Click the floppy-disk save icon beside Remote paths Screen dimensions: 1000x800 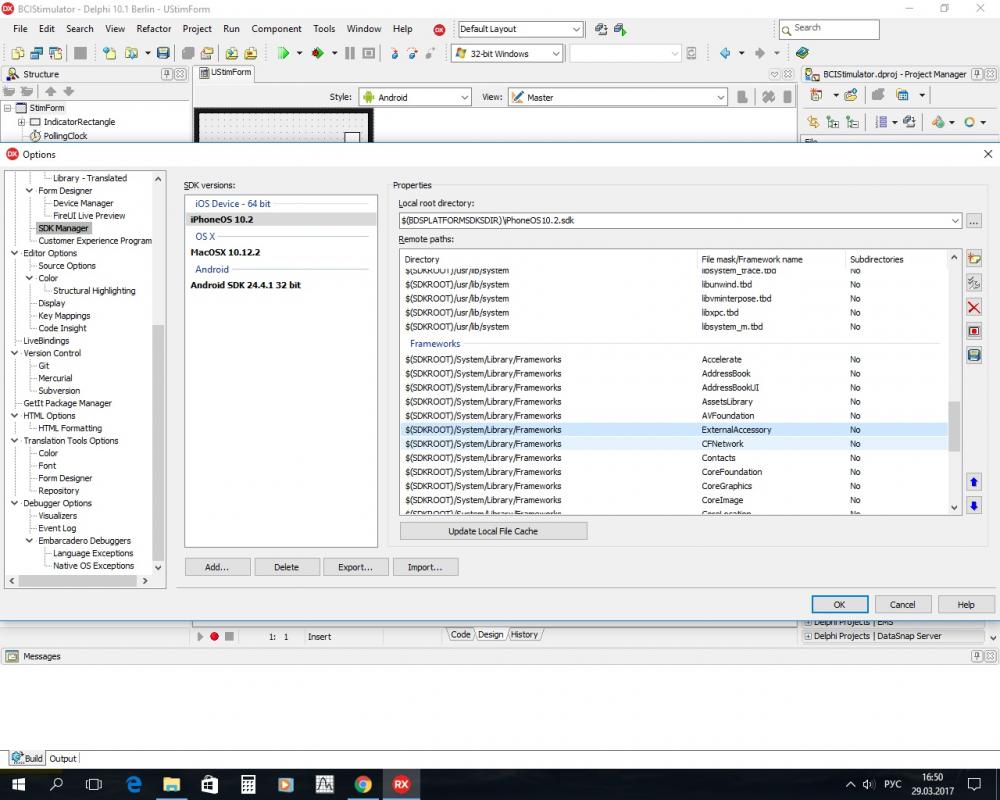(x=973, y=355)
